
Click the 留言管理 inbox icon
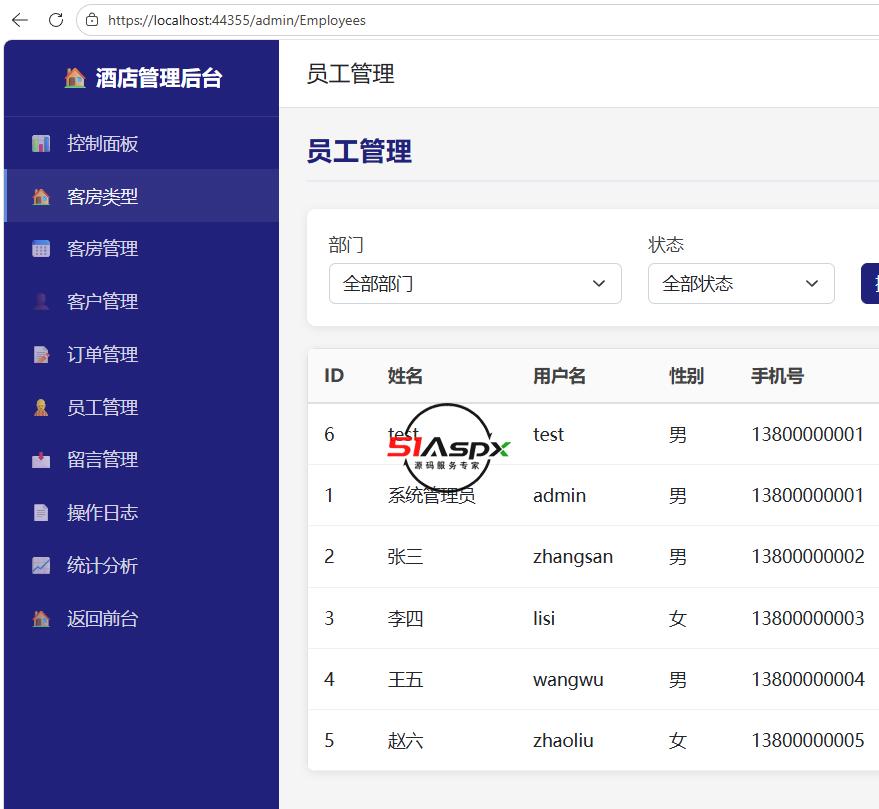tap(41, 460)
